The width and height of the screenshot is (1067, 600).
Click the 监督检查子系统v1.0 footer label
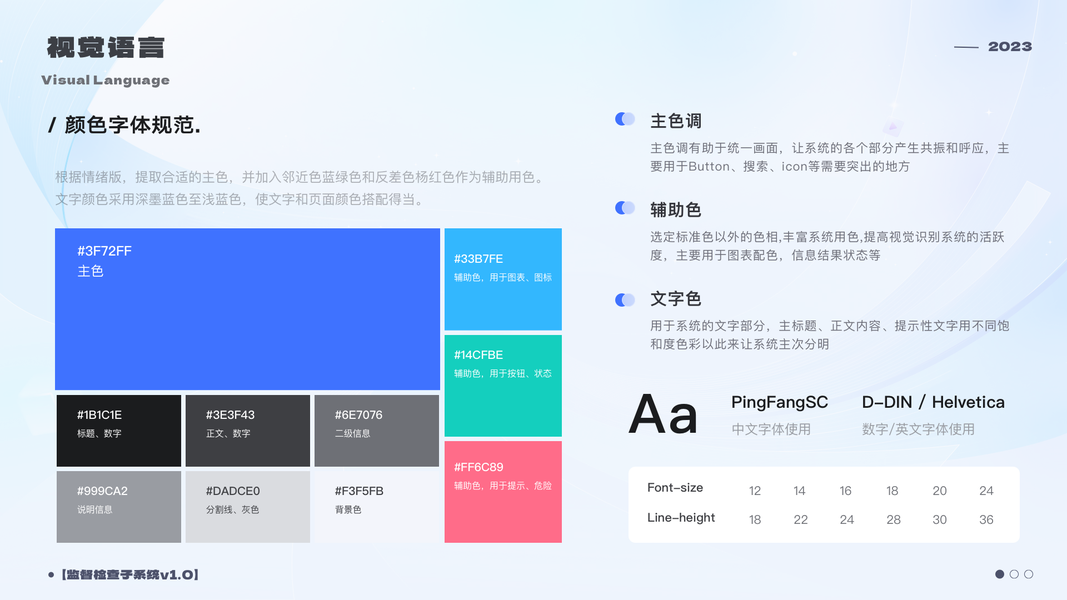coord(130,575)
